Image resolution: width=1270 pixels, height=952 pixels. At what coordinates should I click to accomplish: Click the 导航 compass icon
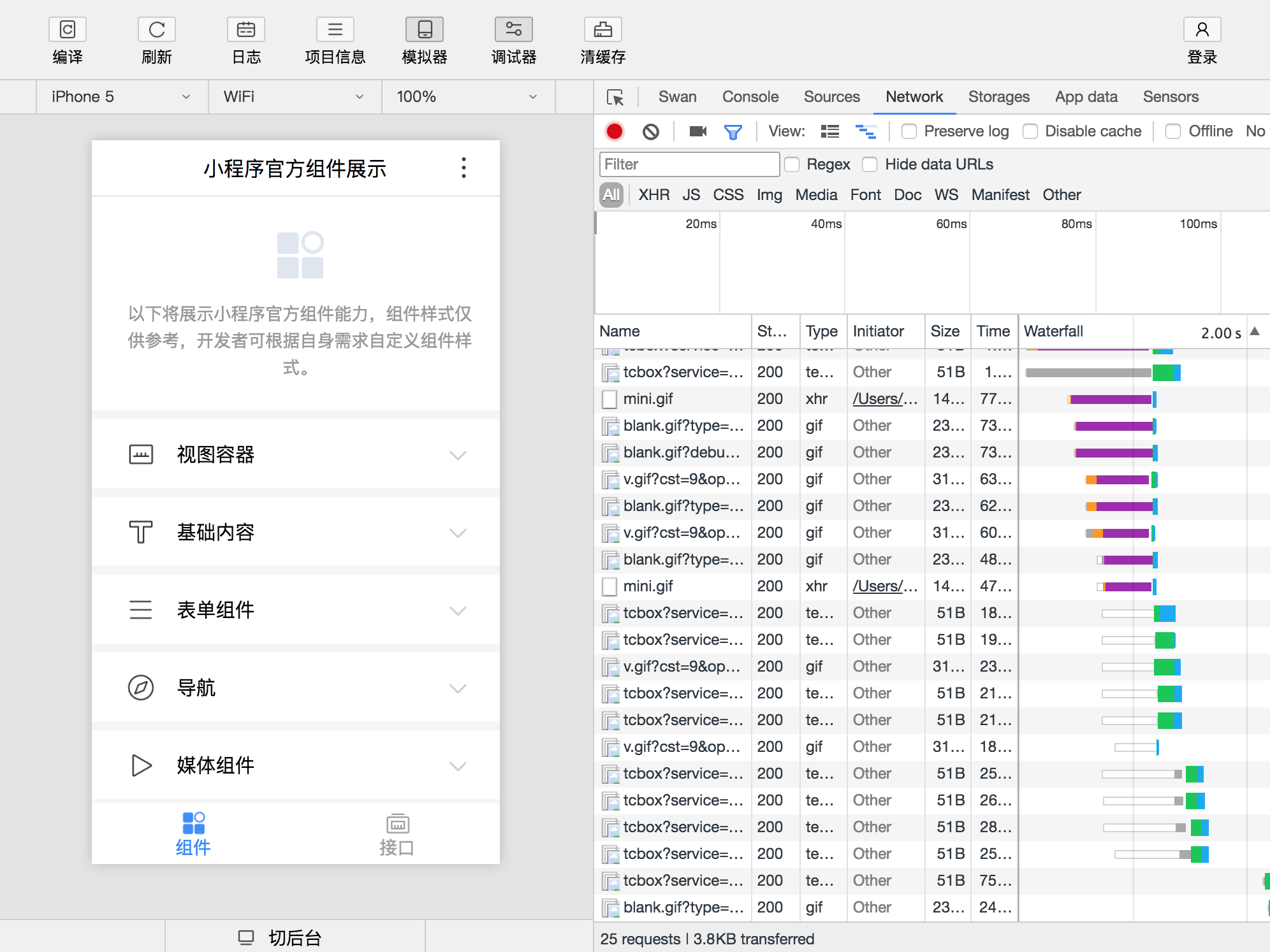click(141, 688)
